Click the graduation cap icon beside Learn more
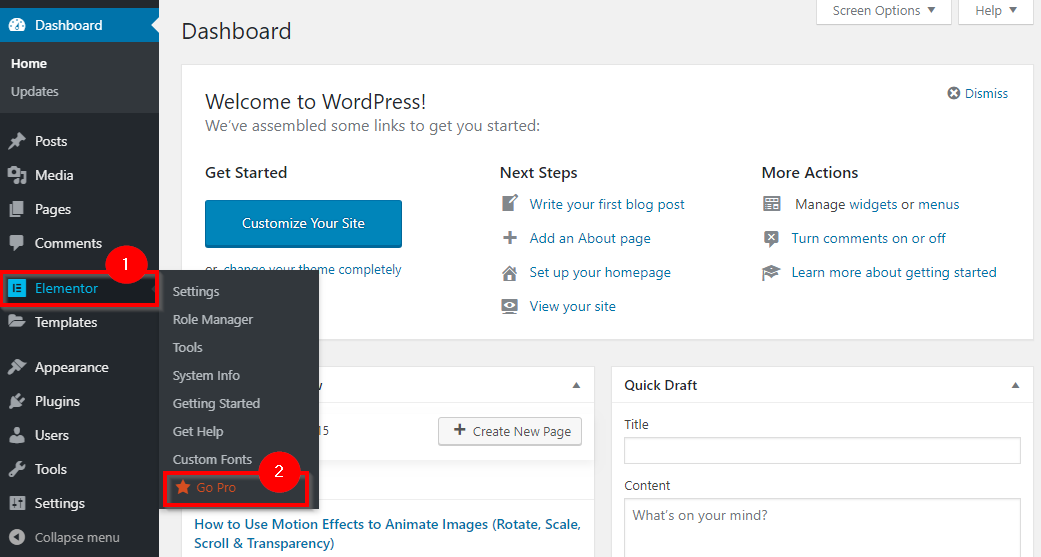Image resolution: width=1041 pixels, height=557 pixels. (x=771, y=272)
